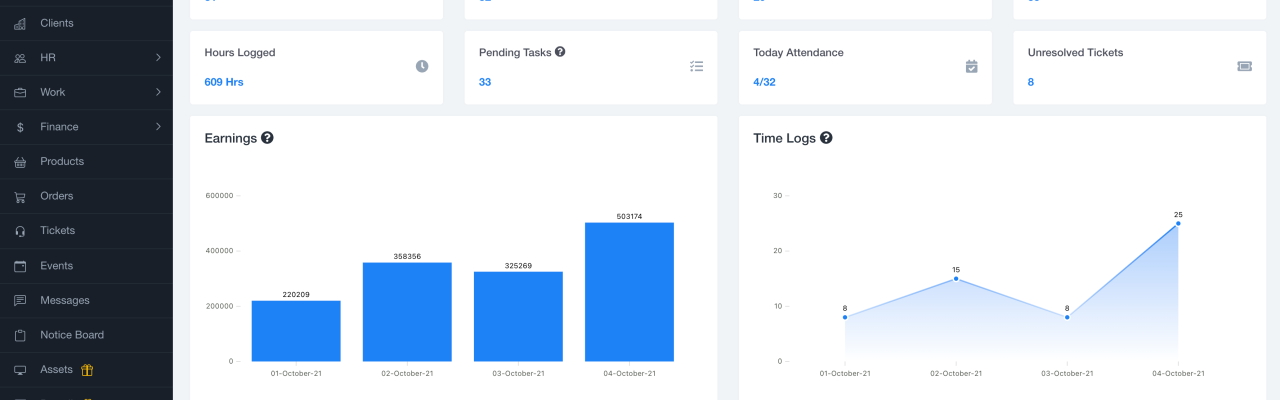This screenshot has width=1280, height=400.
Task: Open the Orders sidebar item
Action: 57,196
